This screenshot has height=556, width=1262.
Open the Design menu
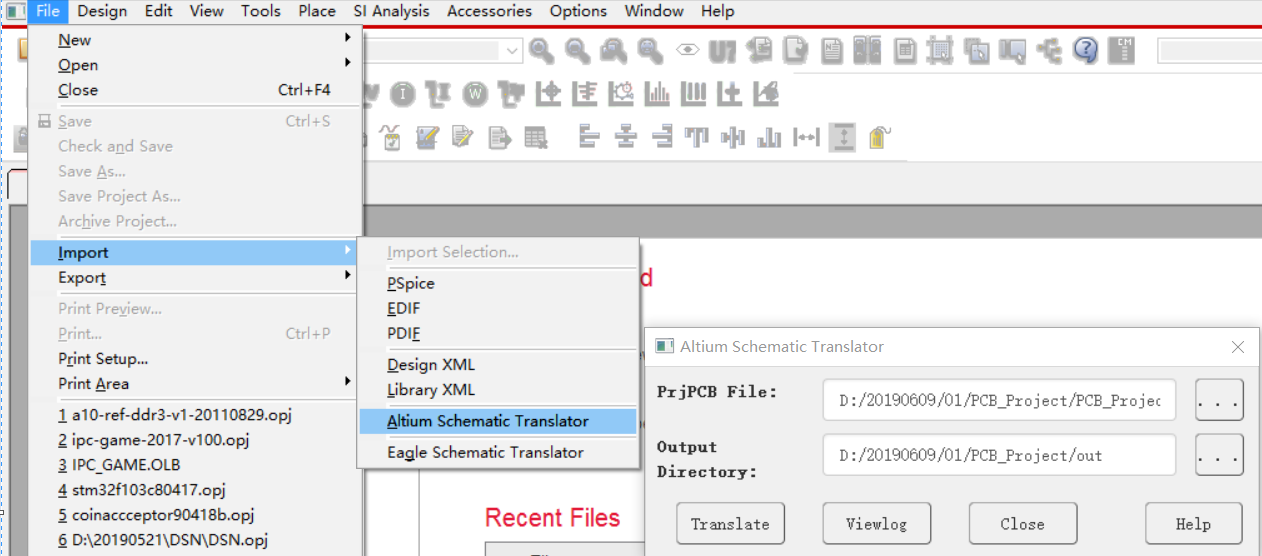102,11
